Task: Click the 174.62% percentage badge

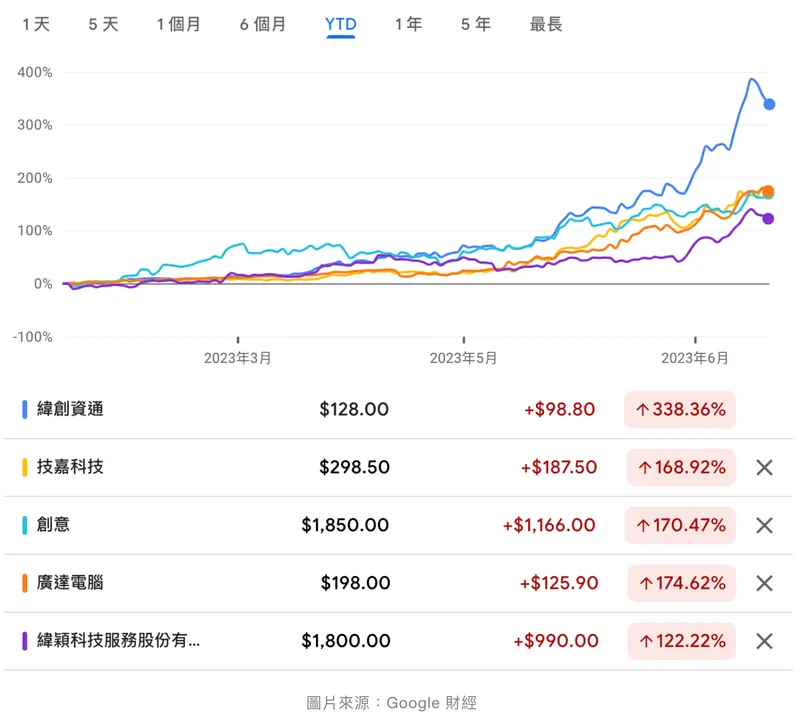Action: coord(682,583)
